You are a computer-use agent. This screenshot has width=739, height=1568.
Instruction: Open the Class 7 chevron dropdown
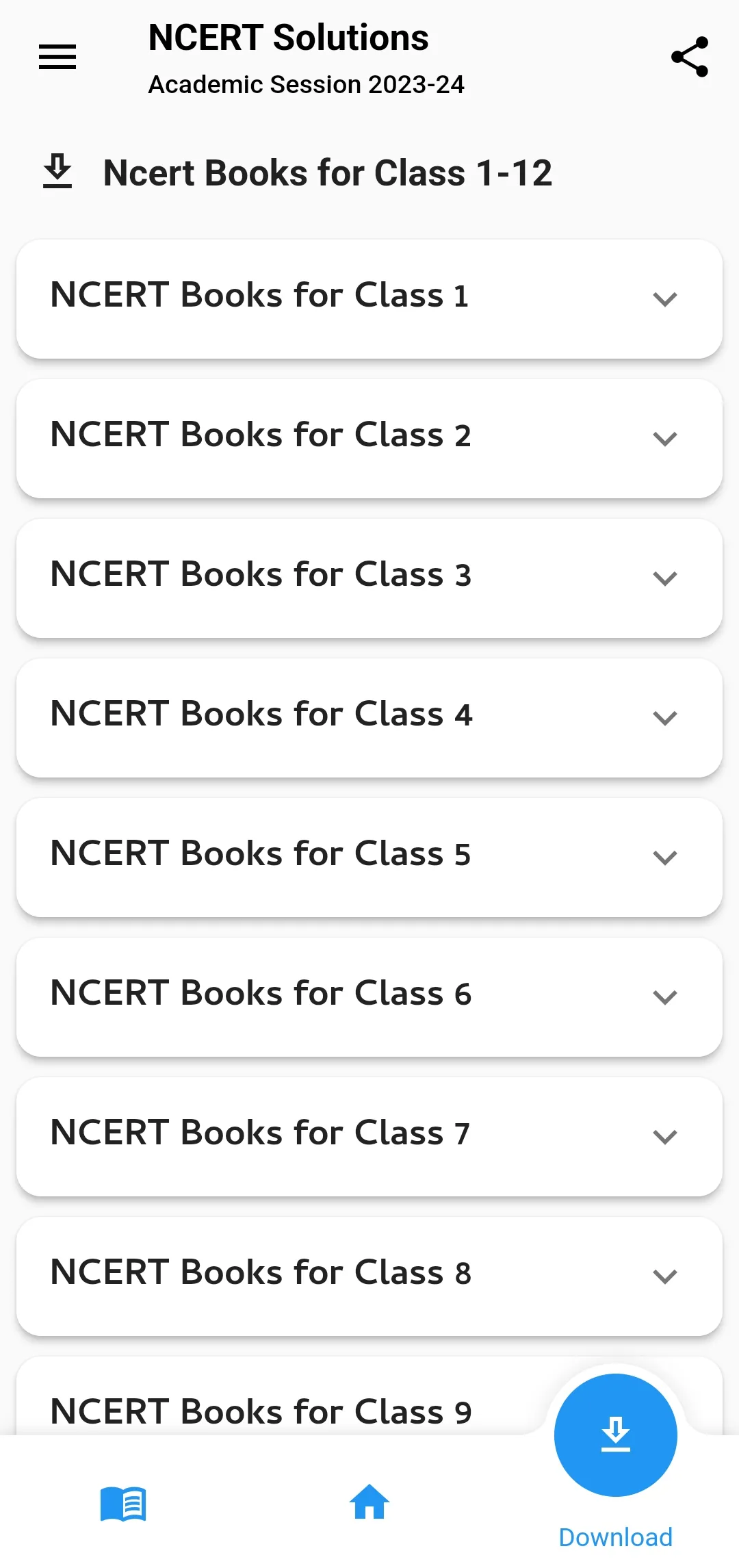(x=664, y=1137)
